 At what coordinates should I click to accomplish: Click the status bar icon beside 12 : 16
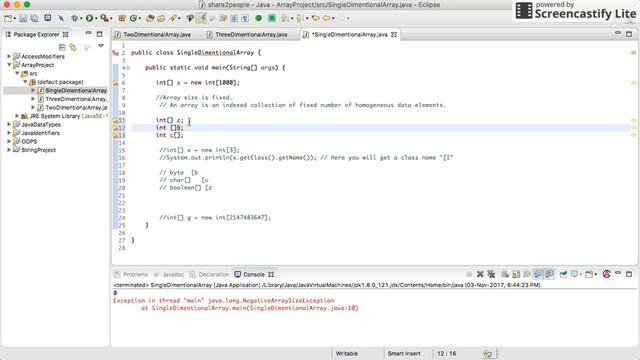[x=487, y=353]
